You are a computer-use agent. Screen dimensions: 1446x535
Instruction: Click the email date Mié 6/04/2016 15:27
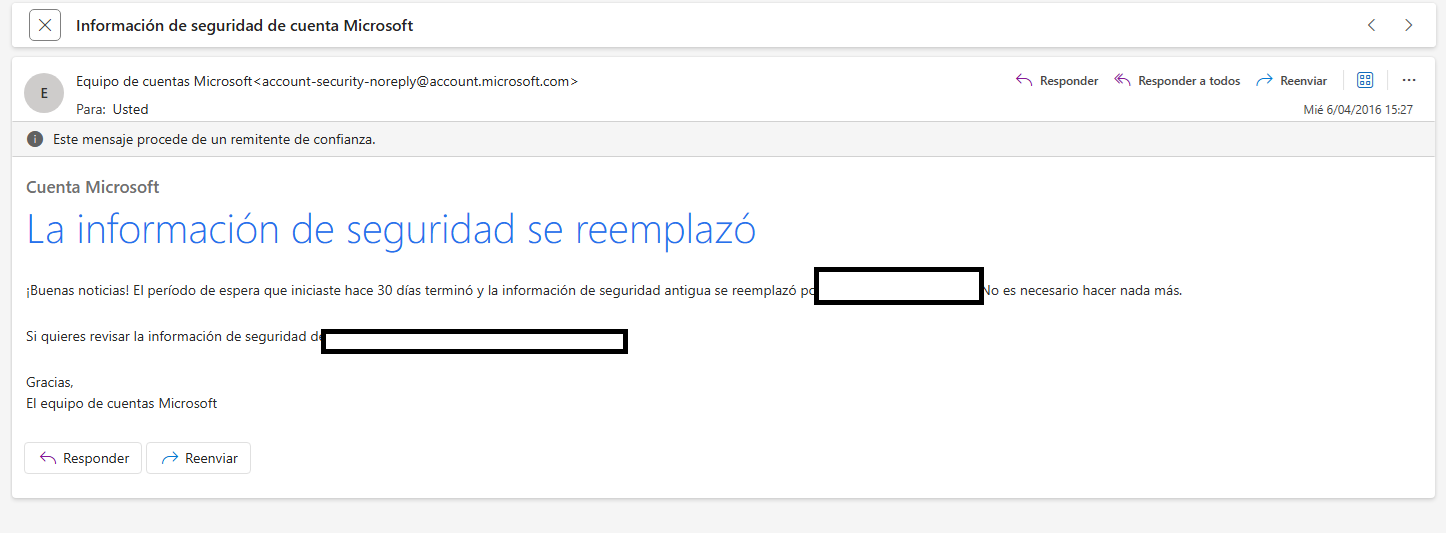[1358, 110]
